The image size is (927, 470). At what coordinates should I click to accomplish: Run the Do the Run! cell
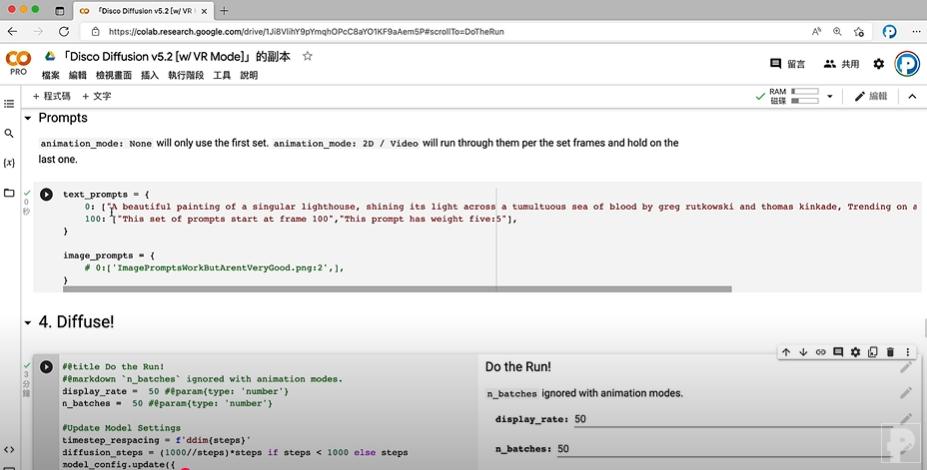[46, 367]
